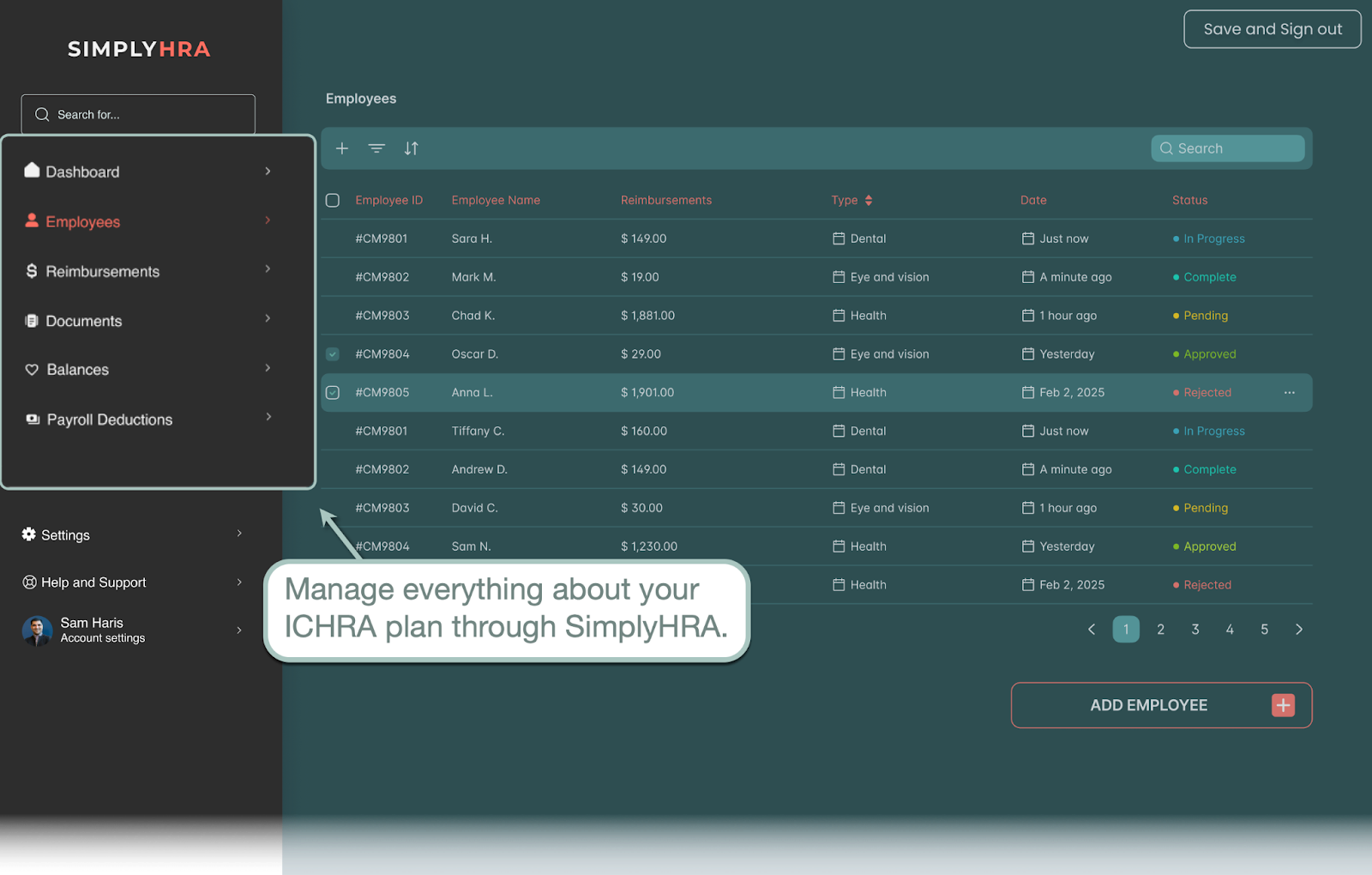Viewport: 1372px width, 875px height.
Task: Click Account settings under Sam Haris
Action: [x=103, y=638]
